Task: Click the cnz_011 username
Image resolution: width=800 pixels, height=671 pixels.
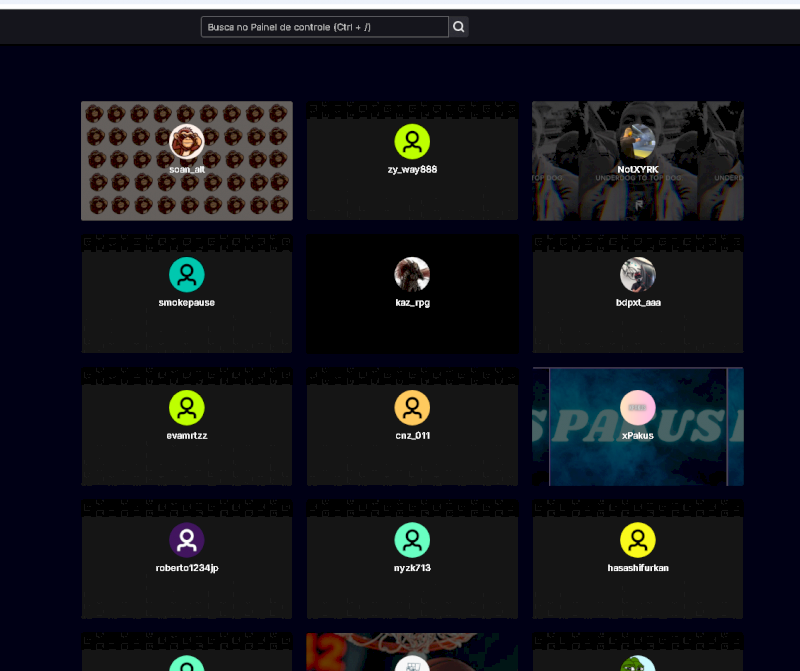Action: click(412, 436)
